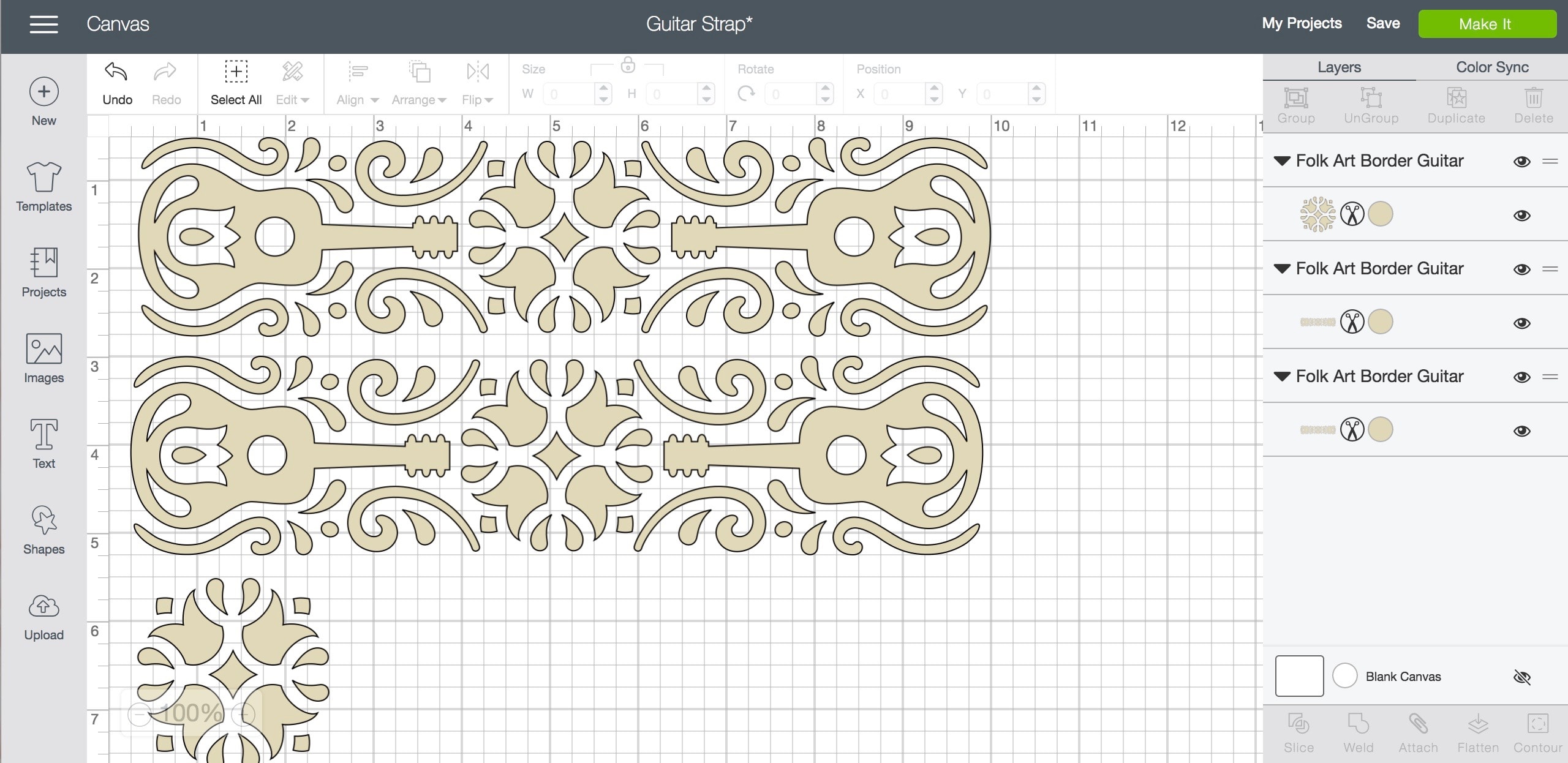Hide first Folk Art Border Guitar group
The width and height of the screenshot is (1568, 763).
coord(1521,161)
